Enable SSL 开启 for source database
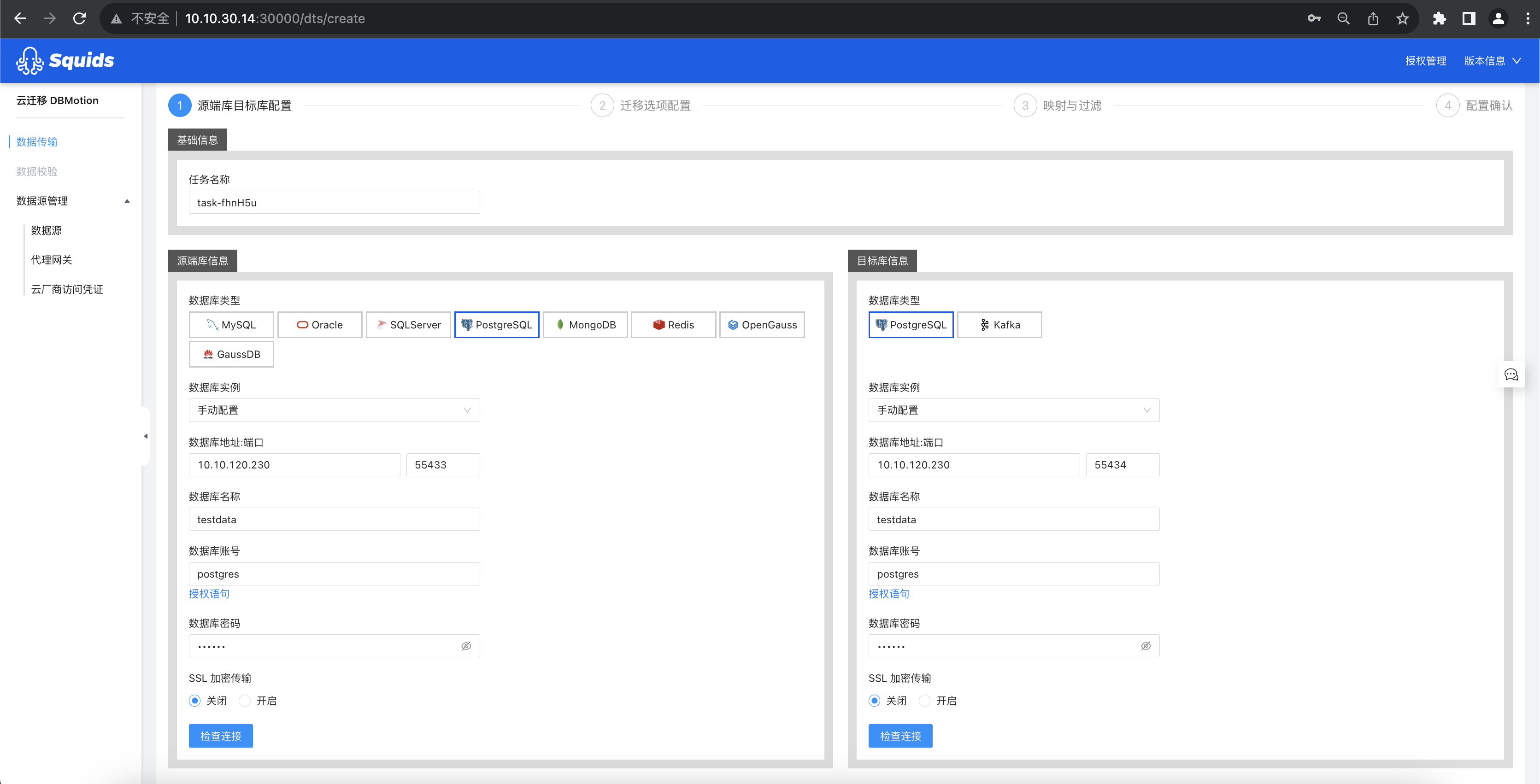The image size is (1540, 784). (x=258, y=700)
